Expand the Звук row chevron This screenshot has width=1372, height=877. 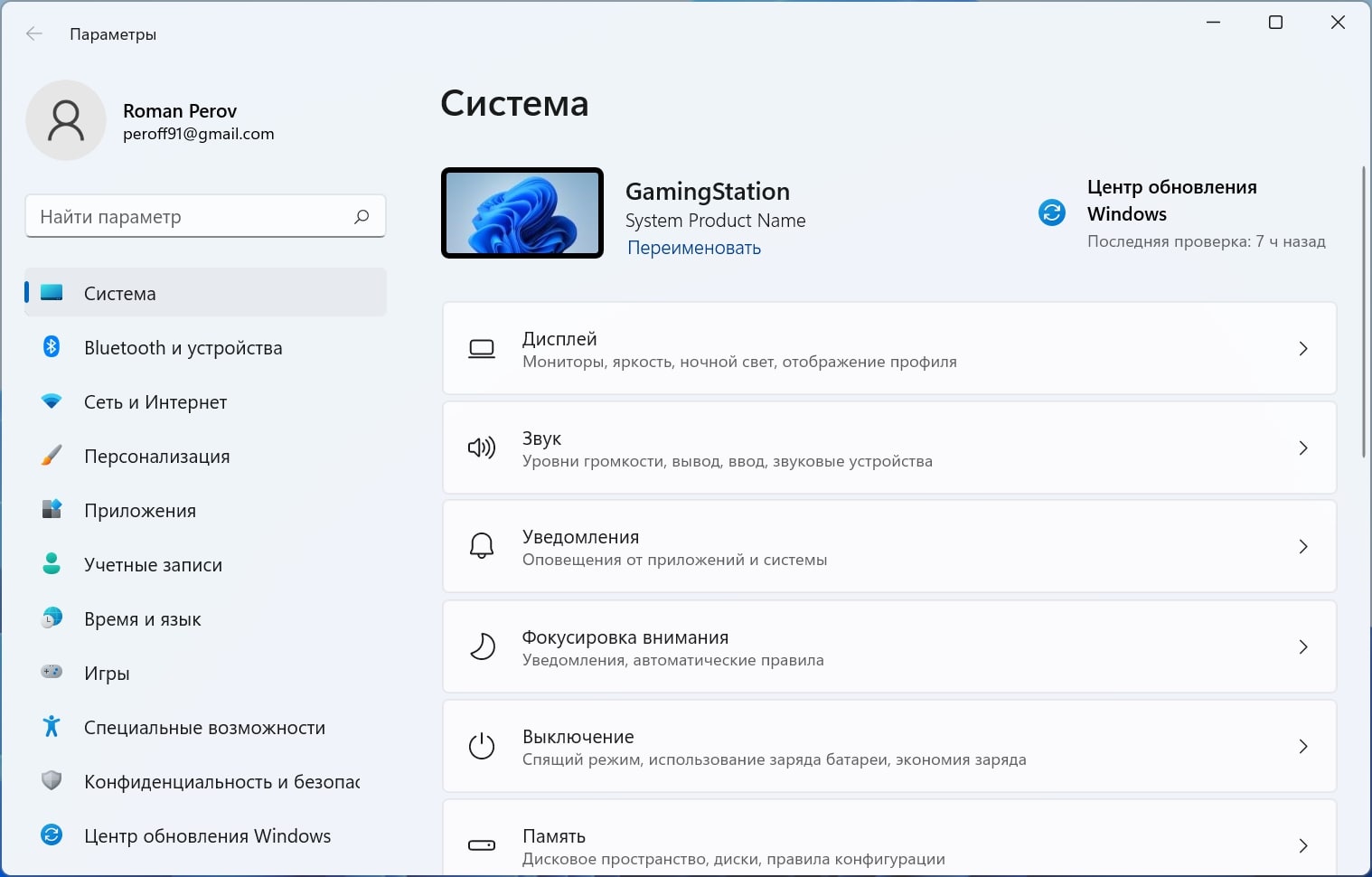click(1303, 448)
